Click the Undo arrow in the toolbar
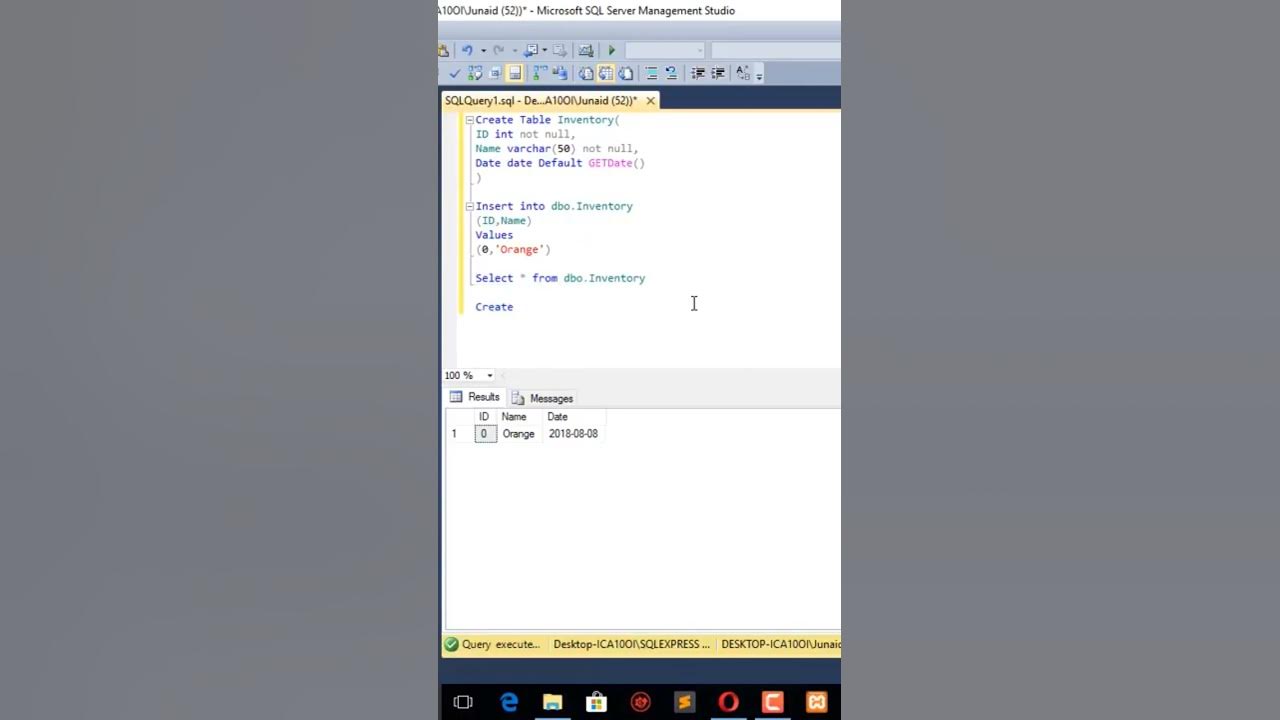Image resolution: width=1280 pixels, height=720 pixels. coord(467,50)
